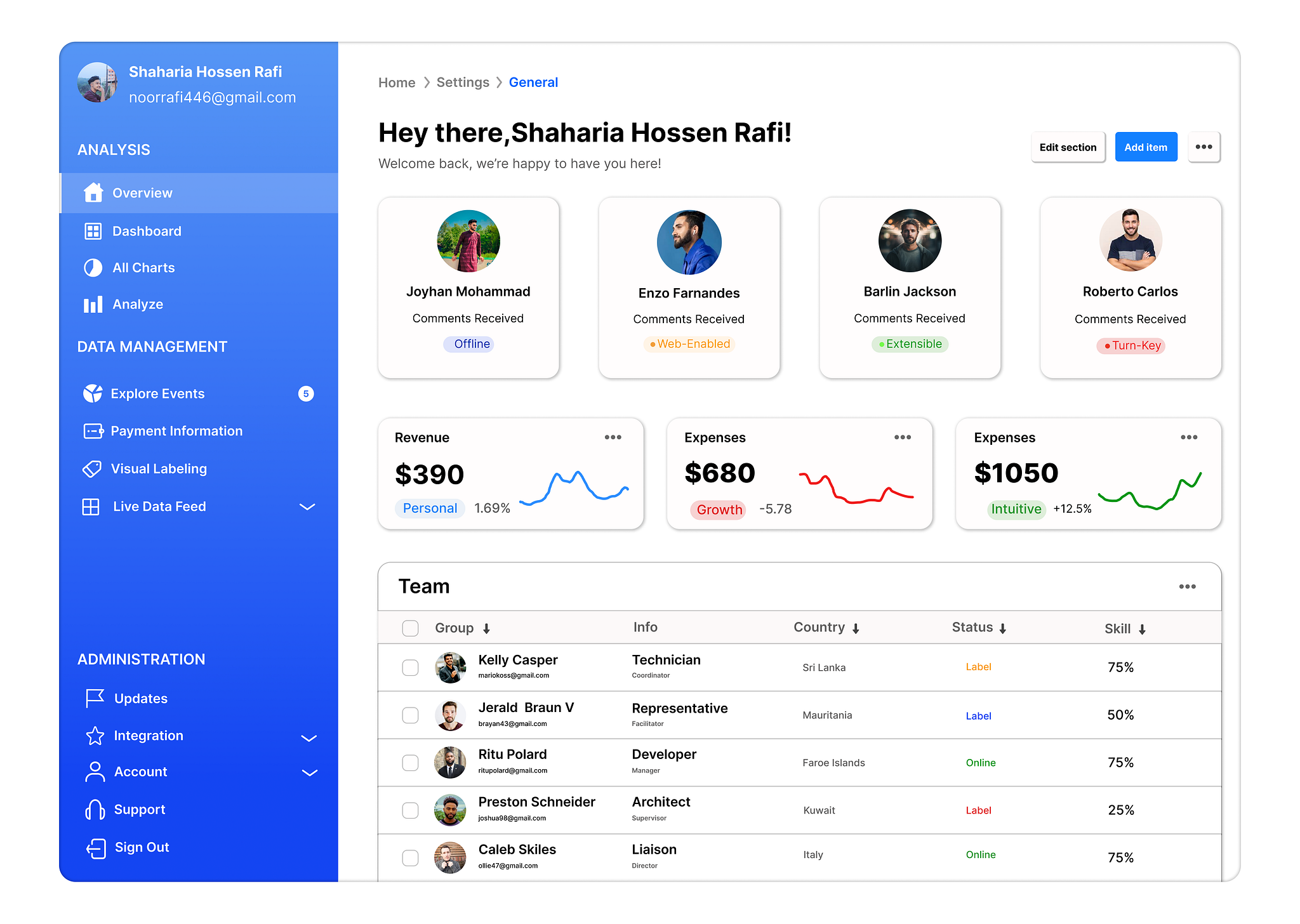Tick the checkbox for Kelly Casper
1300x924 pixels.
coord(411,668)
